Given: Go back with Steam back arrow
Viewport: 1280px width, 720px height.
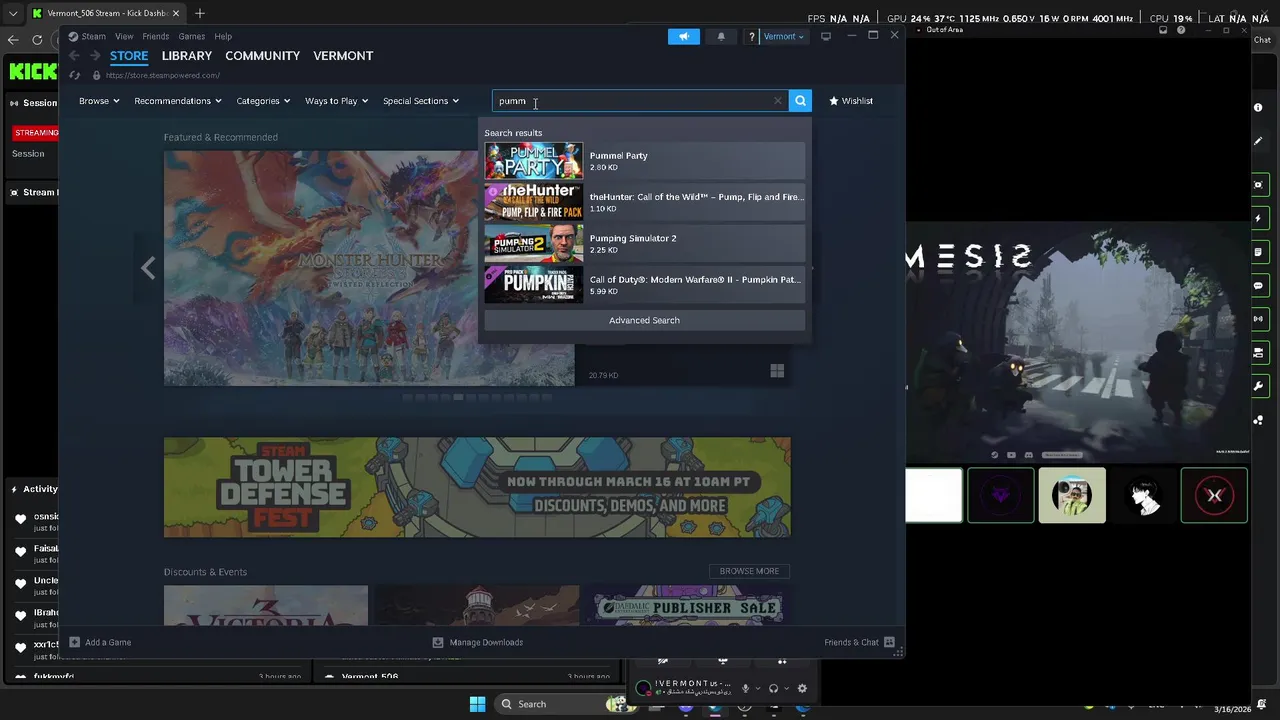Looking at the screenshot, I should (74, 56).
